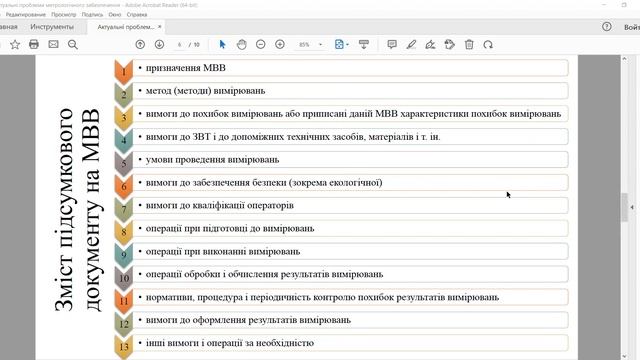Switch to the Инструменты tab
This screenshot has width=640, height=360.
pyautogui.click(x=52, y=27)
